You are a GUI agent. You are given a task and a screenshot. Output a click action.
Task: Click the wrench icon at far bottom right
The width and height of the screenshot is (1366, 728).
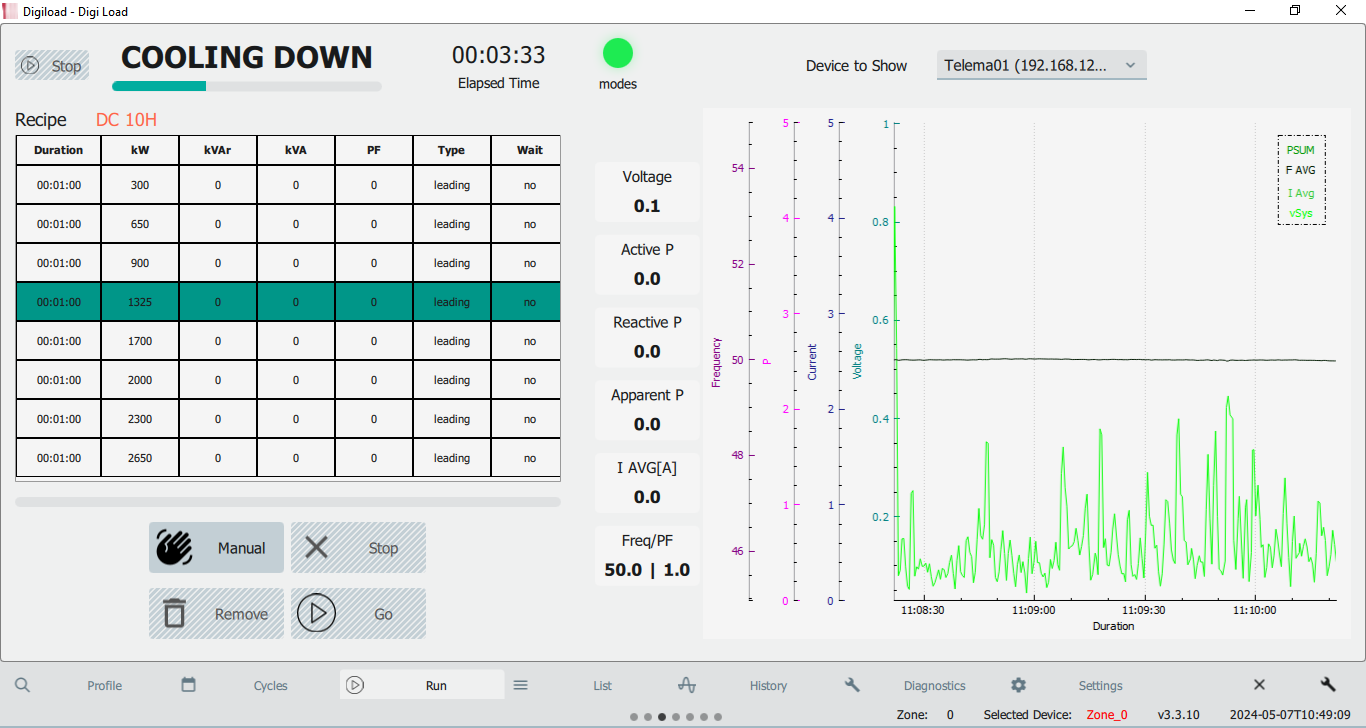(1328, 685)
